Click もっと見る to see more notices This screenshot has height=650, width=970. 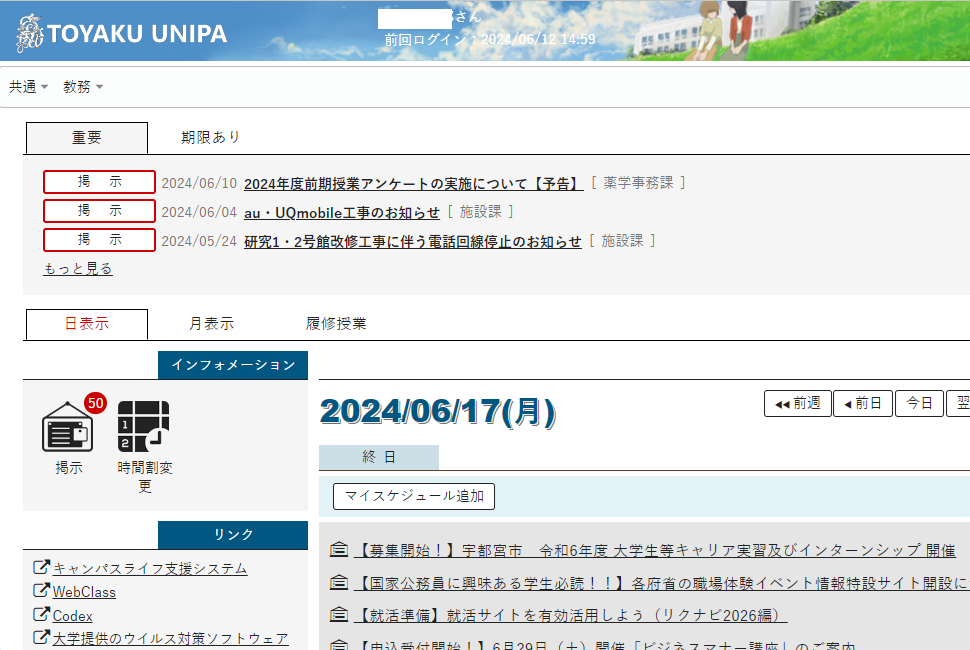(x=78, y=268)
